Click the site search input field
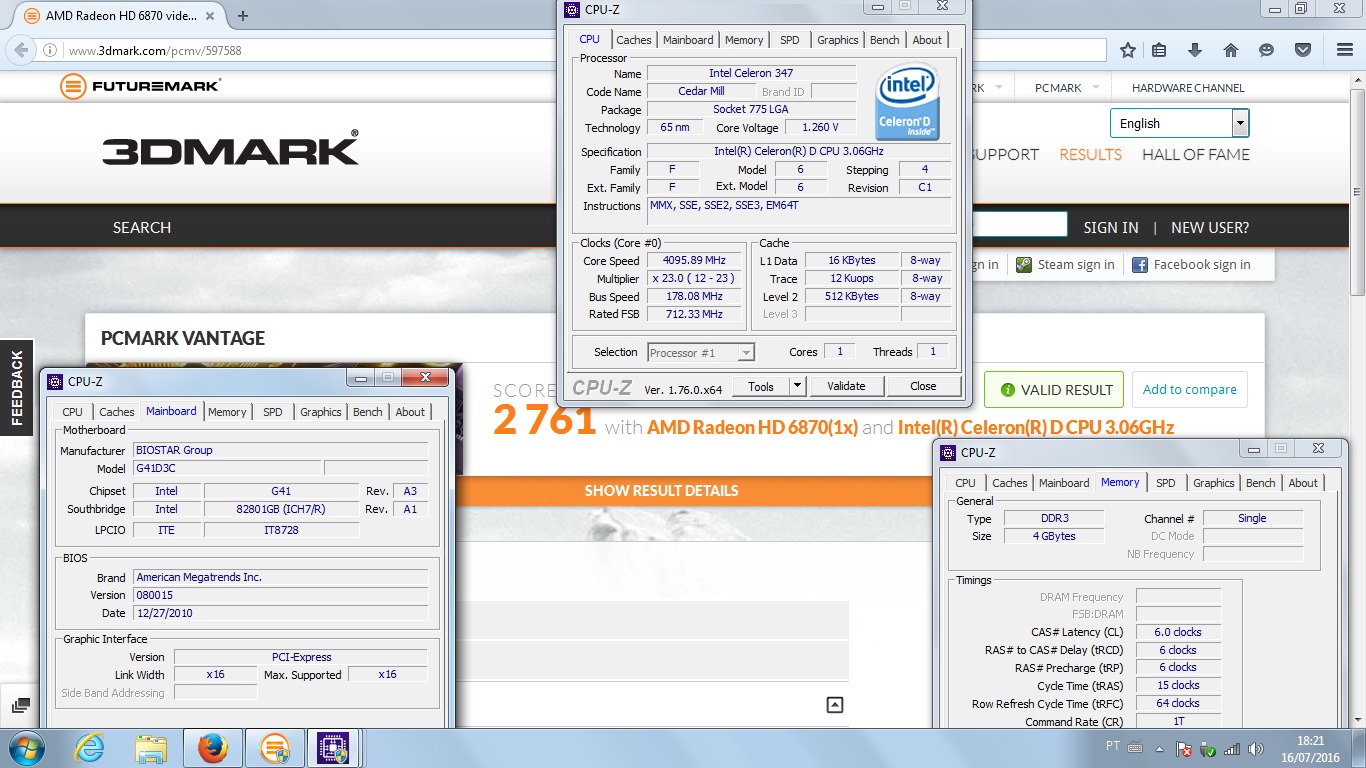This screenshot has height=768, width=1366. pyautogui.click(x=1019, y=224)
